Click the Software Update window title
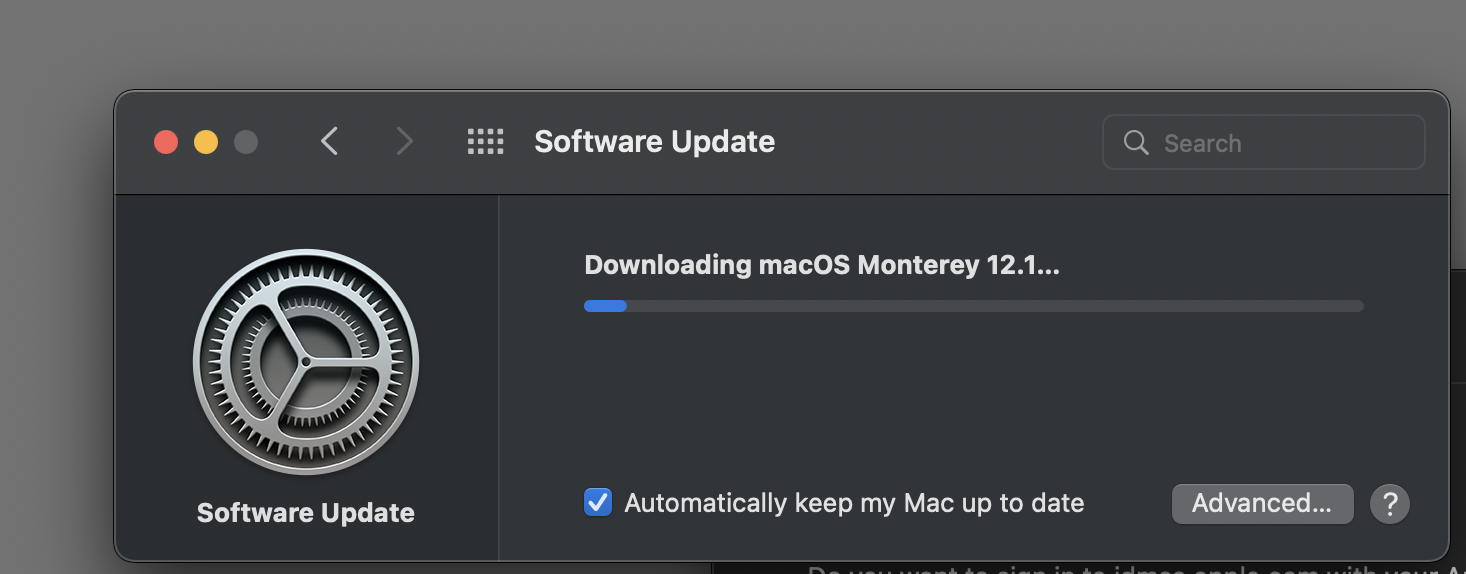1466x574 pixels. (654, 142)
